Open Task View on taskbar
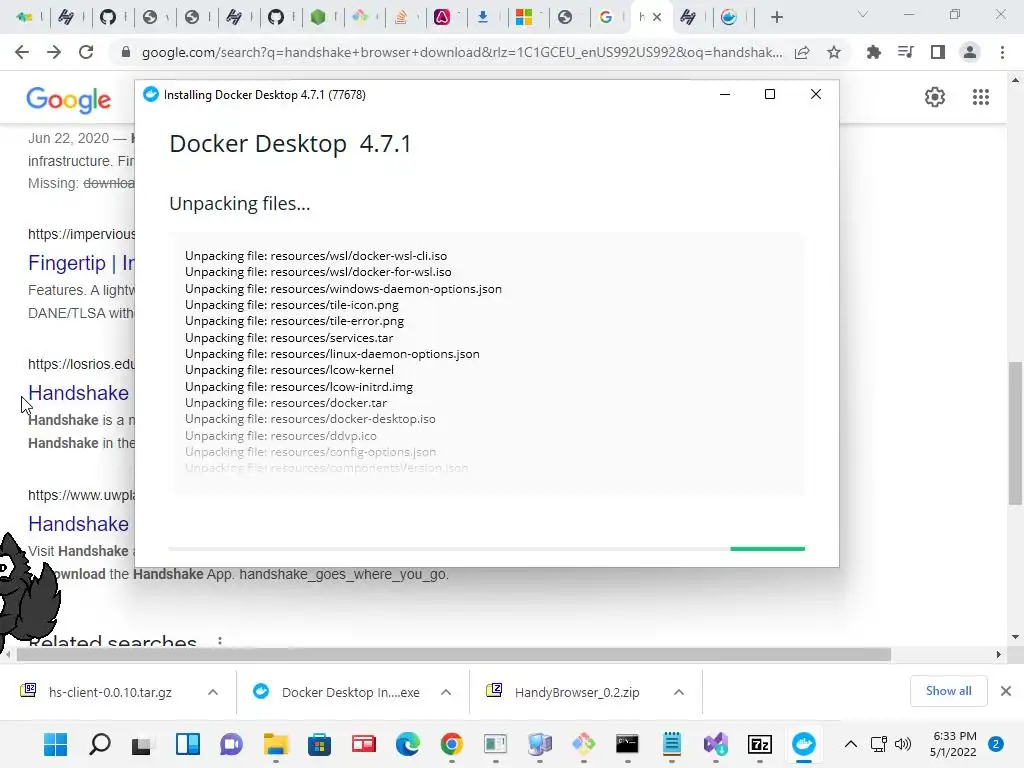The width and height of the screenshot is (1024, 768). (142, 744)
